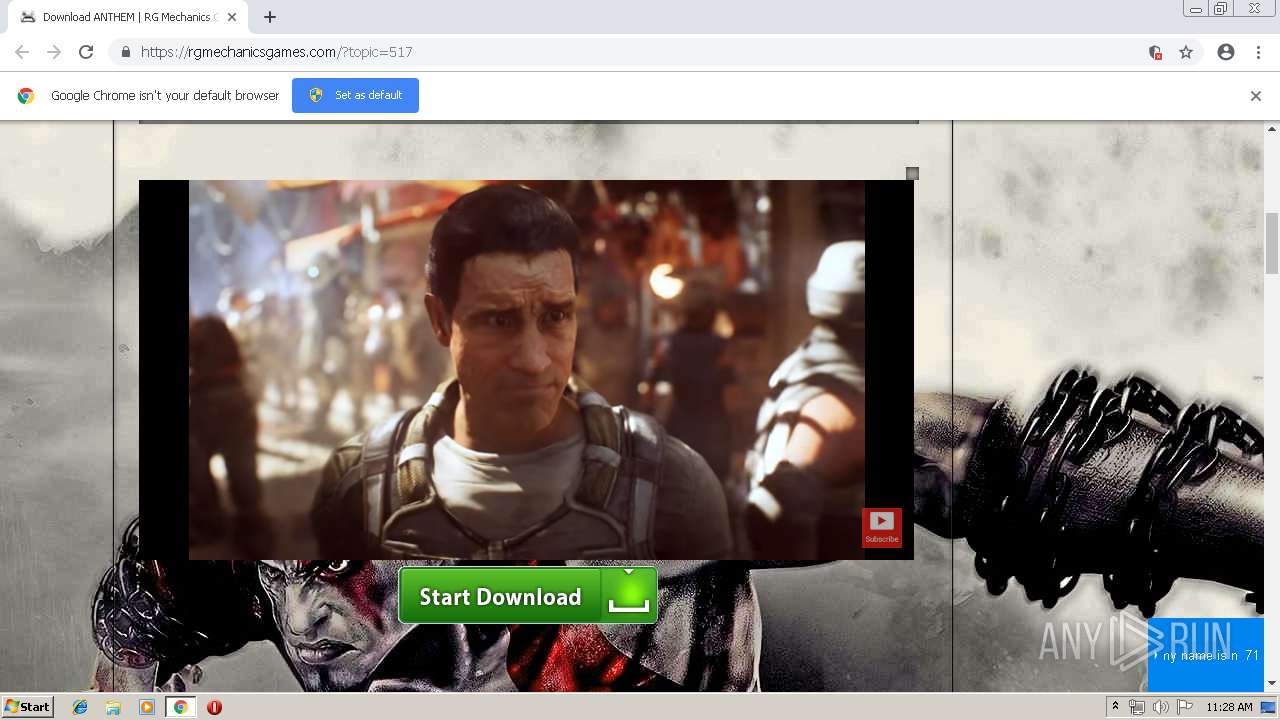Click Set as default button
Screen dimensions: 1280x720
[x=355, y=95]
